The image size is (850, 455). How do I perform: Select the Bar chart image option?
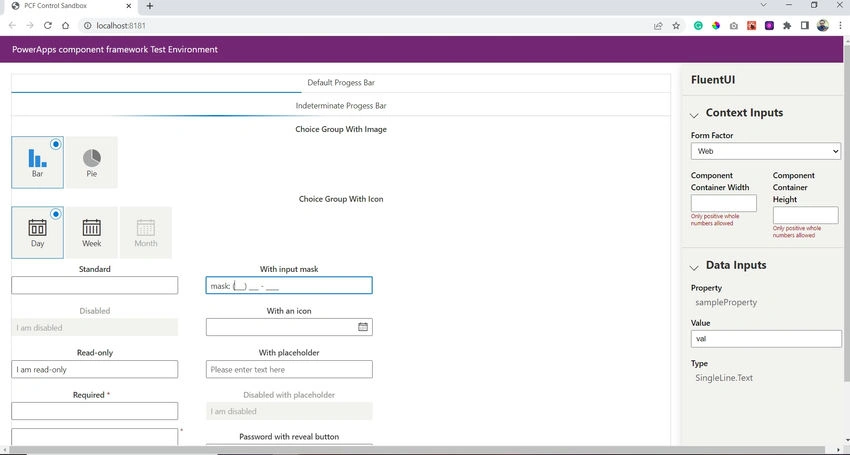(37, 162)
